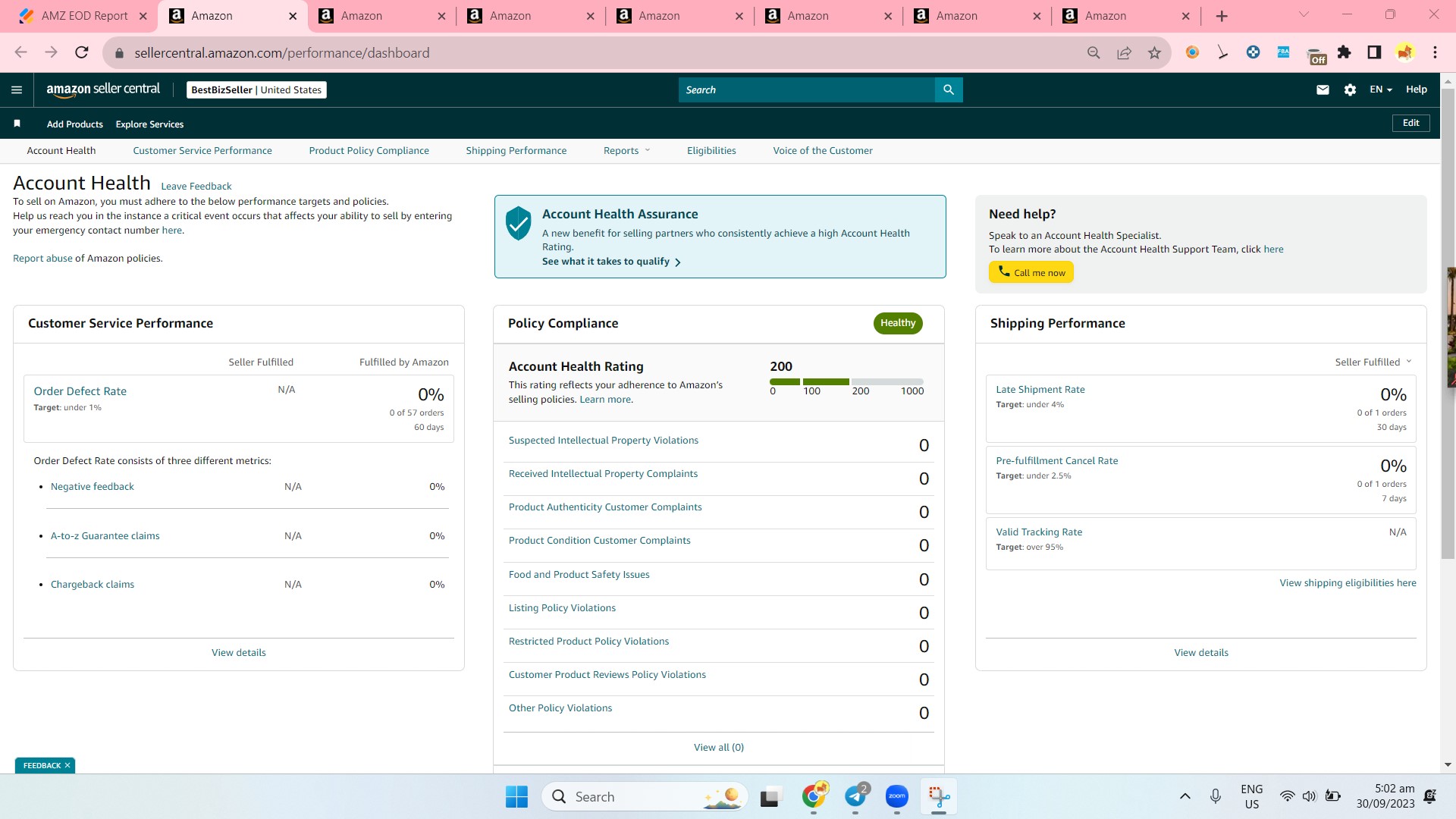Screen dimensions: 1456x819
Task: Open the Order Defect Rate link
Action: point(80,391)
